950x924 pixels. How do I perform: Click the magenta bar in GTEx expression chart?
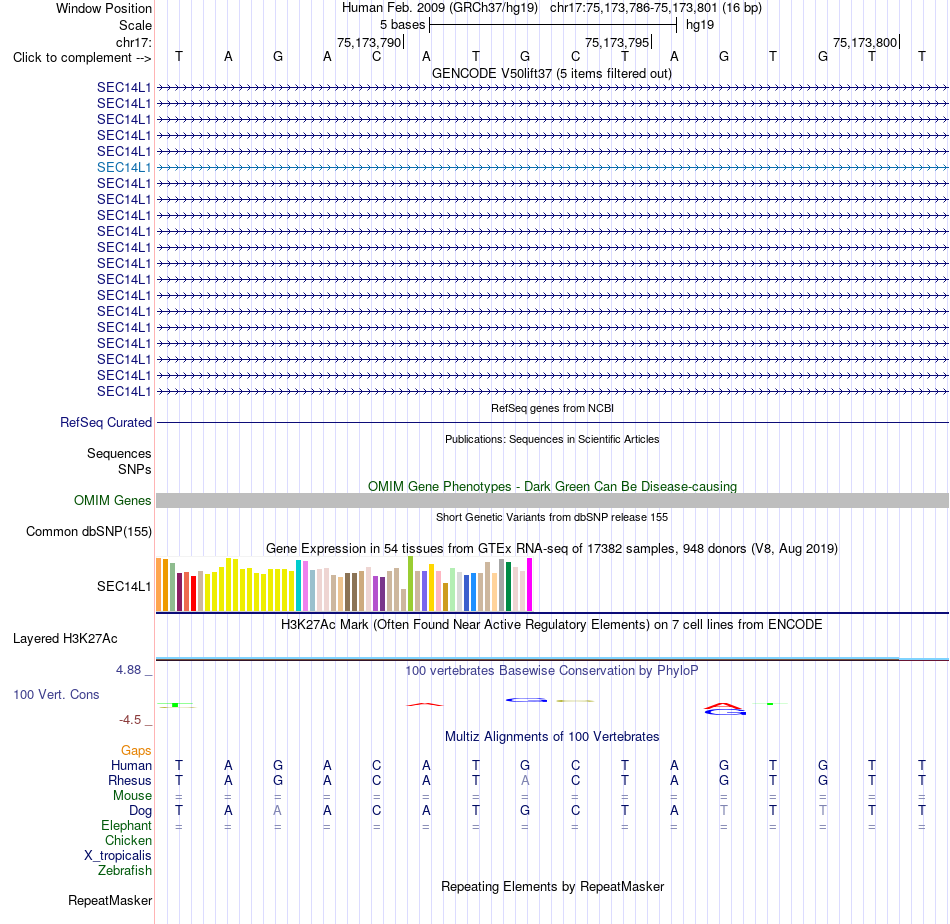(530, 584)
